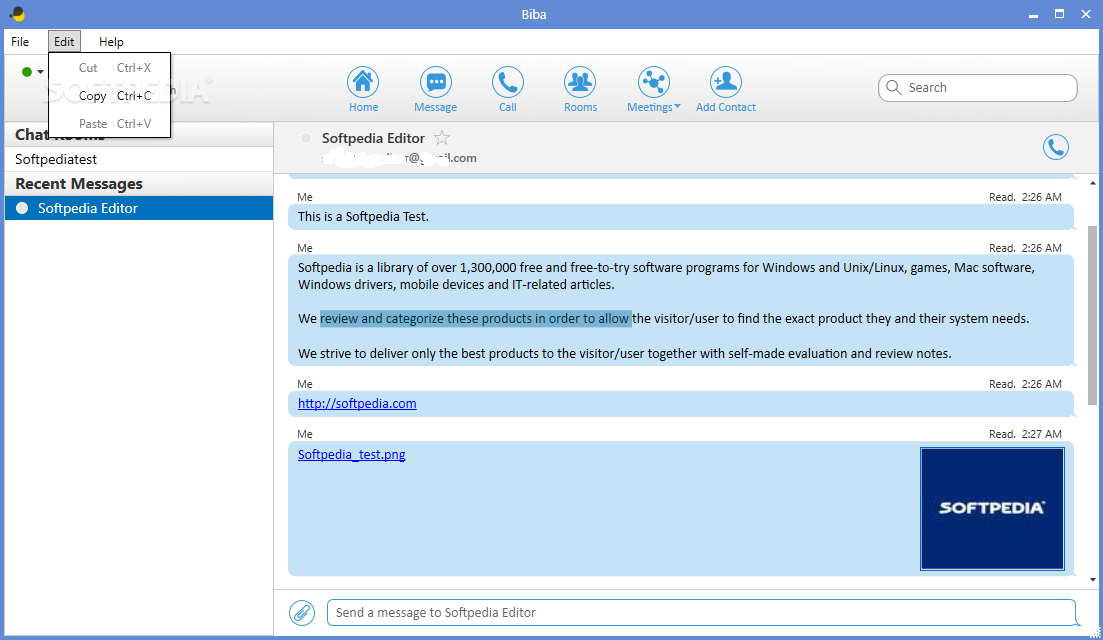Click the search magnifier icon

(893, 87)
